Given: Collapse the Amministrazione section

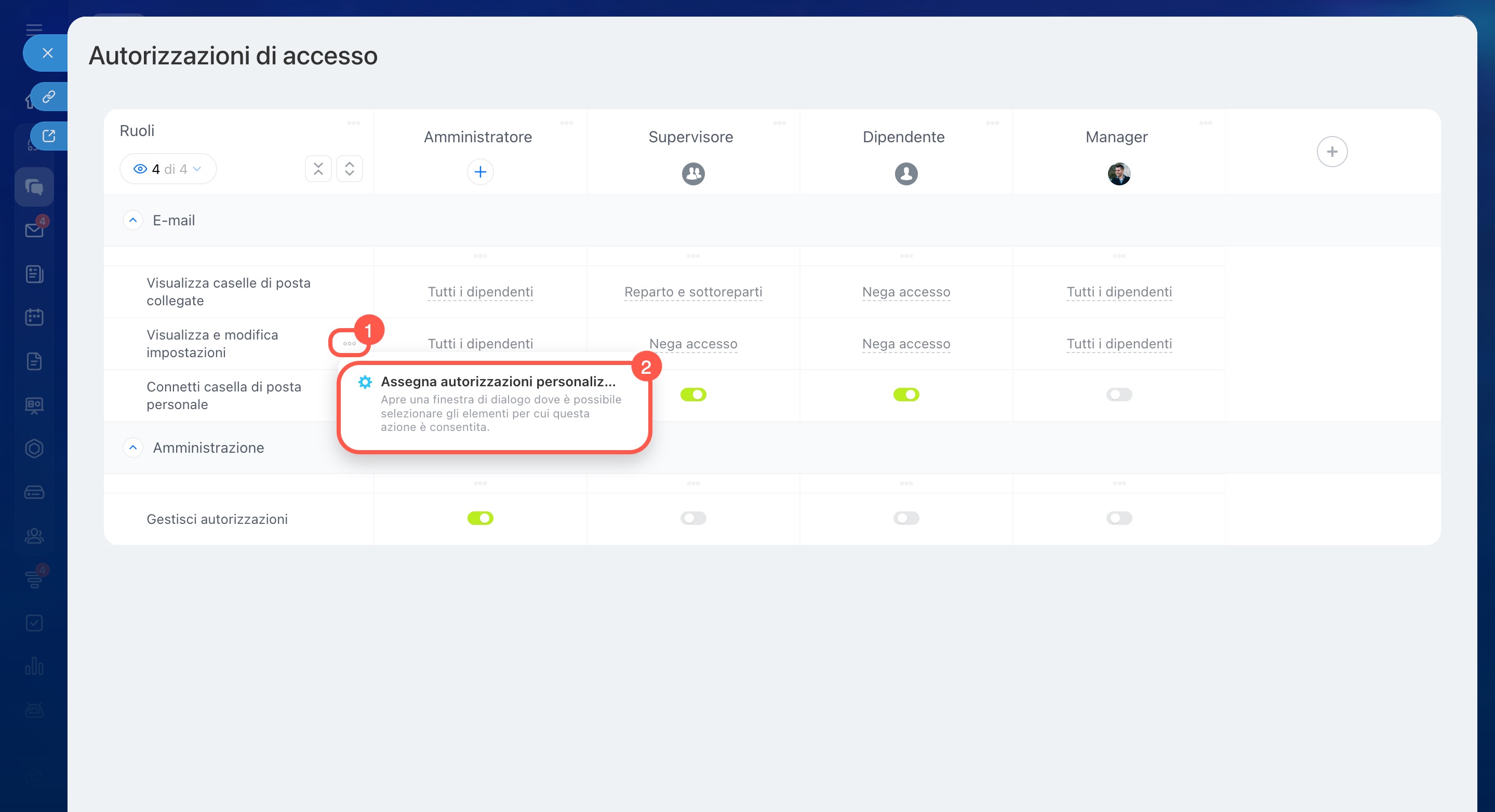Looking at the screenshot, I should (x=133, y=448).
